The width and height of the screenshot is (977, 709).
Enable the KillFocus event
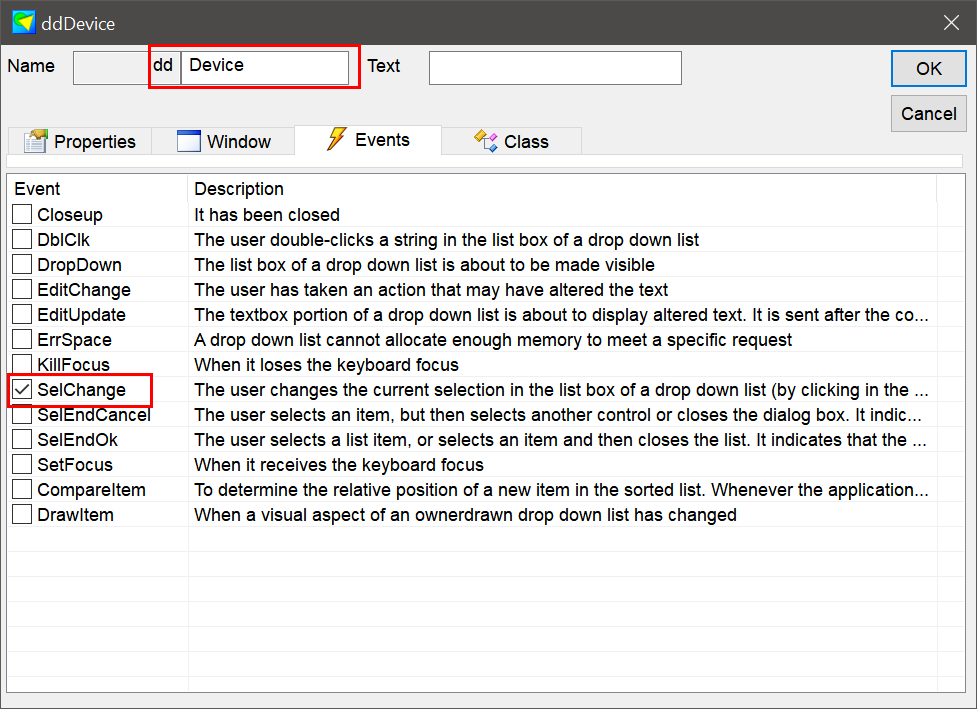coord(22,363)
